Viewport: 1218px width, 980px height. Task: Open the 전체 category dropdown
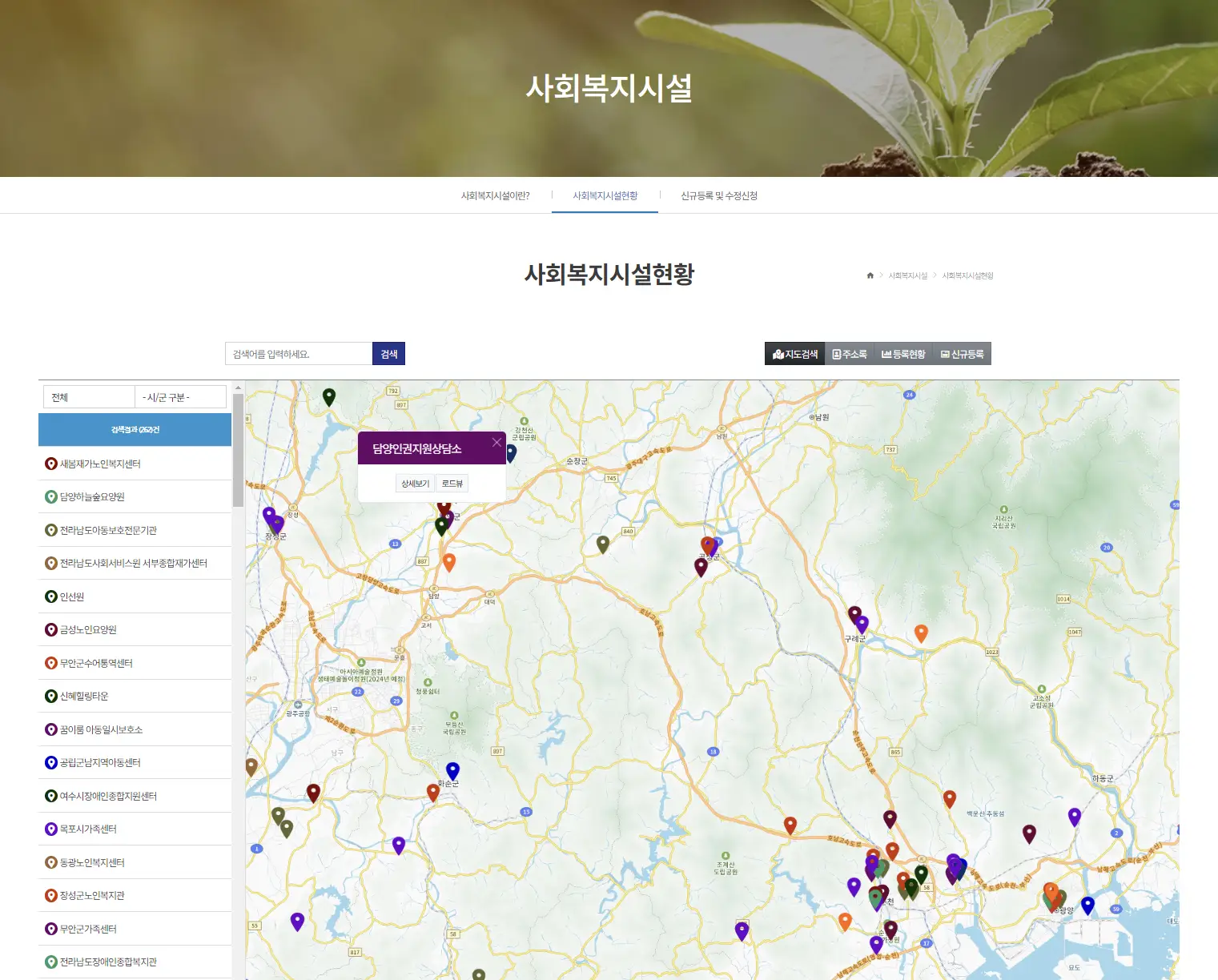click(88, 396)
